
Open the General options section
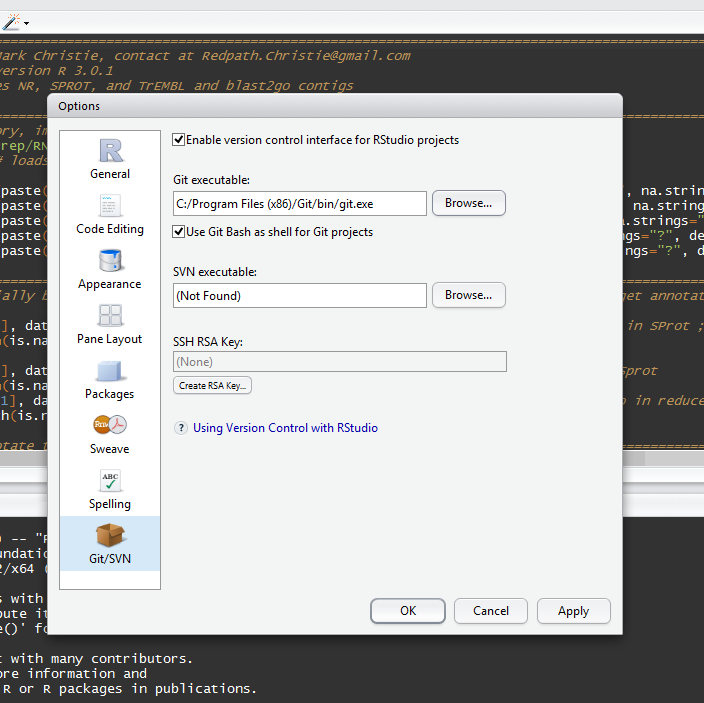(110, 159)
